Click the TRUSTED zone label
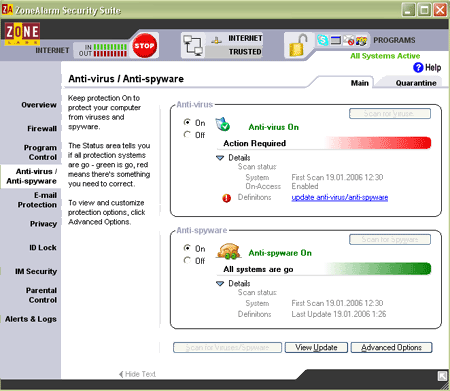450x391 pixels. pos(245,52)
